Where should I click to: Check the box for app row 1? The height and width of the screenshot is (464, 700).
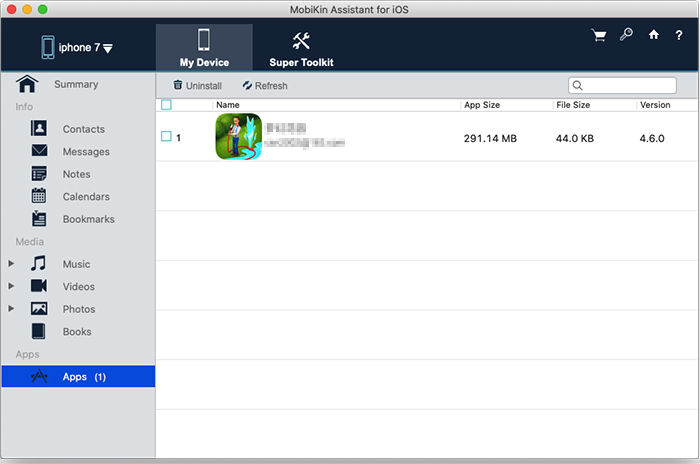click(x=166, y=137)
